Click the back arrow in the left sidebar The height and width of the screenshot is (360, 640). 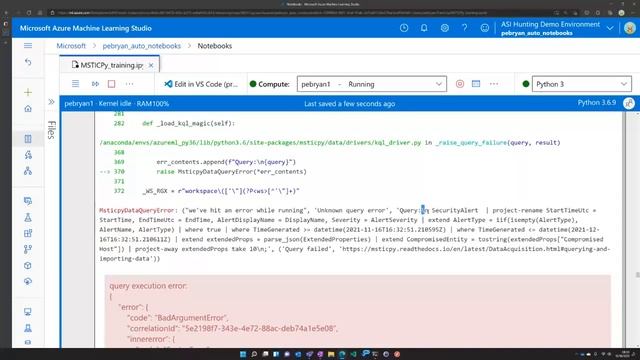(28, 62)
